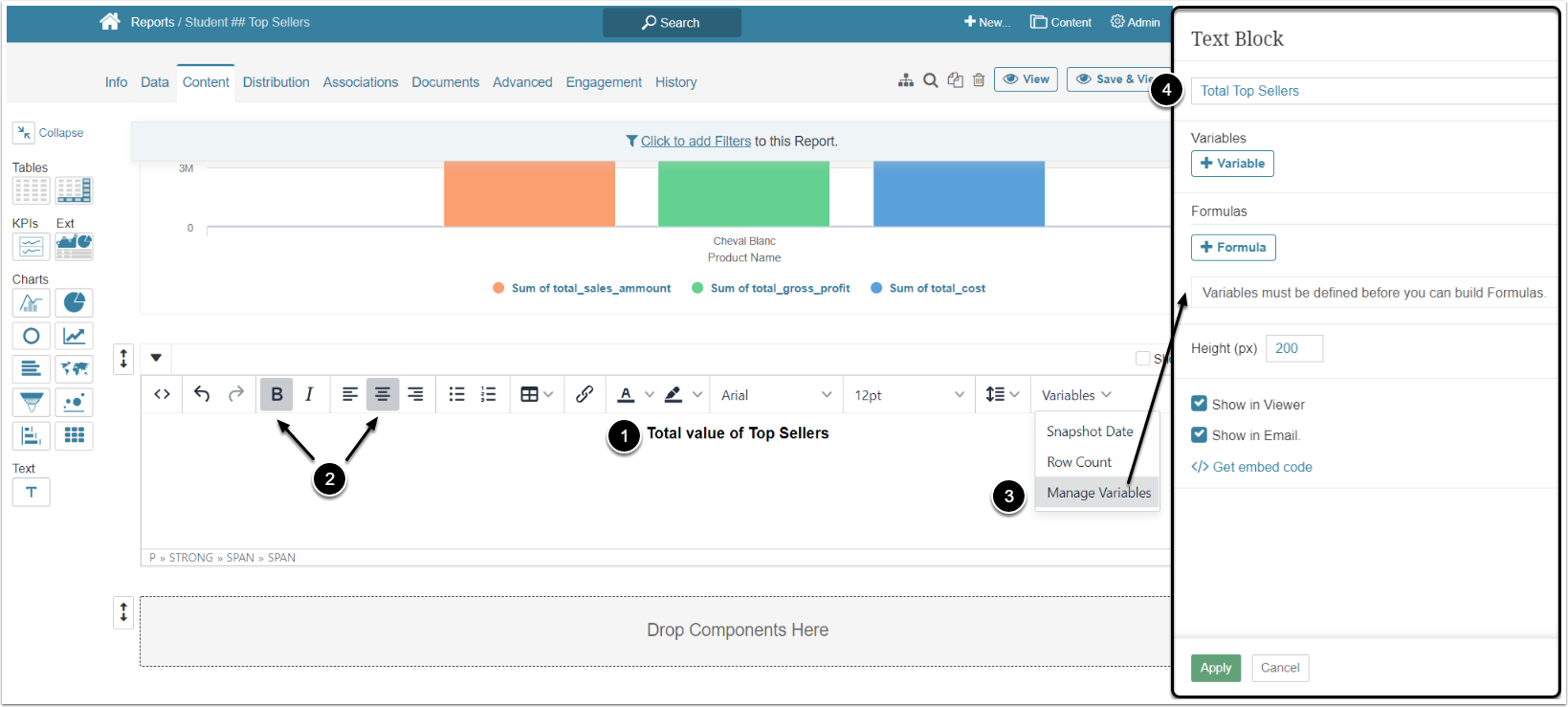The height and width of the screenshot is (707, 1568).
Task: Select center text alignment
Action: click(x=382, y=394)
